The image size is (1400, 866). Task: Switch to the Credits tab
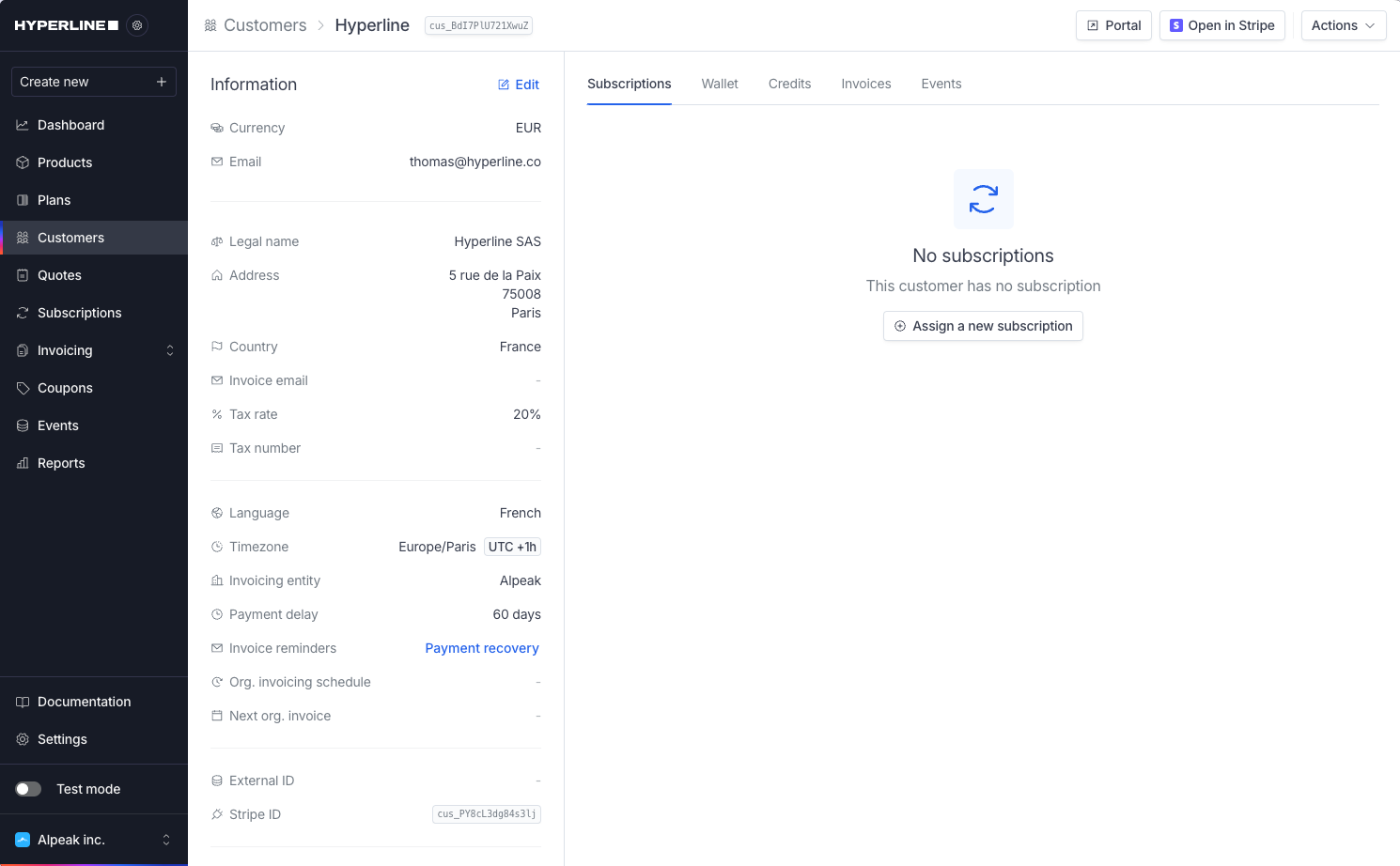[789, 84]
